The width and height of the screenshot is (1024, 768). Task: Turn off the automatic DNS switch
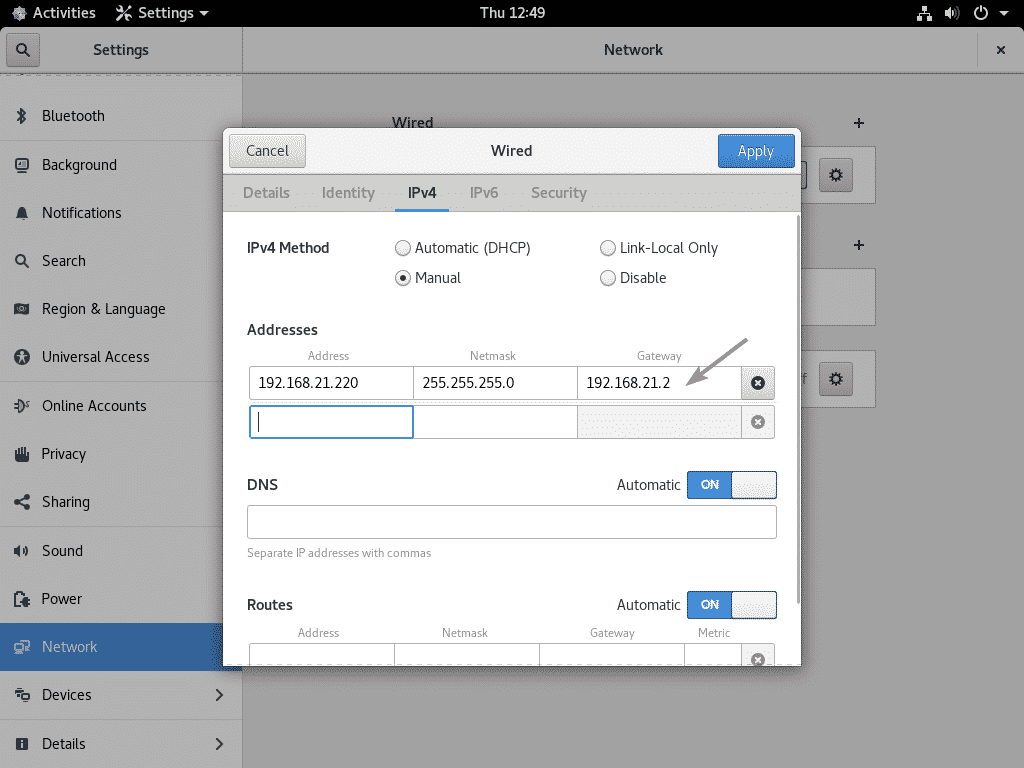pos(731,485)
